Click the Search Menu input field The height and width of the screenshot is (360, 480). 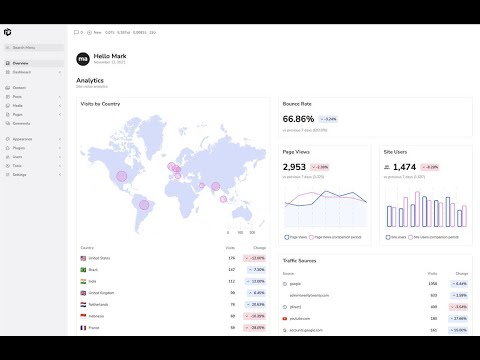click(x=34, y=48)
